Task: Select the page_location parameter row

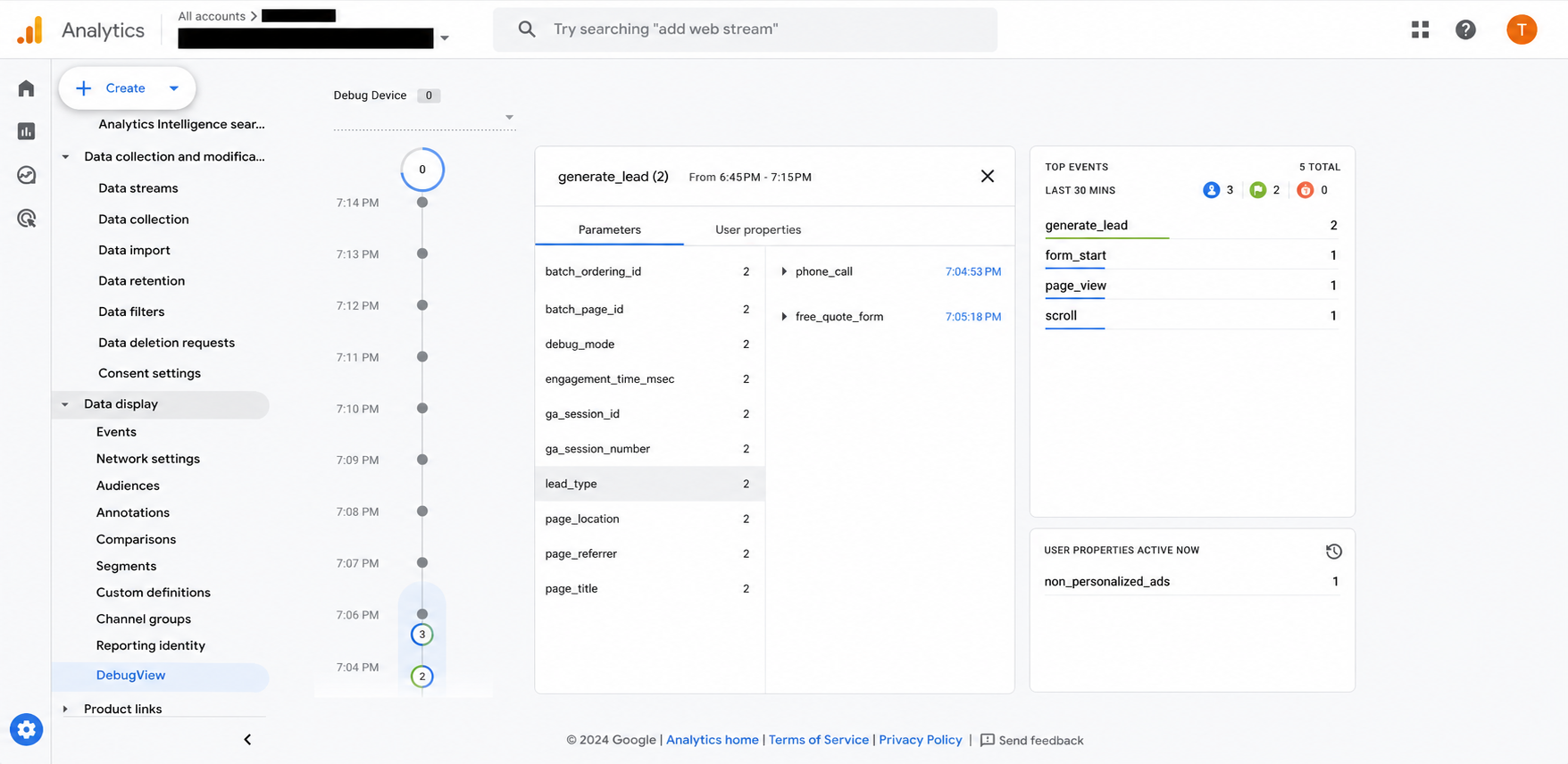Action: (649, 519)
